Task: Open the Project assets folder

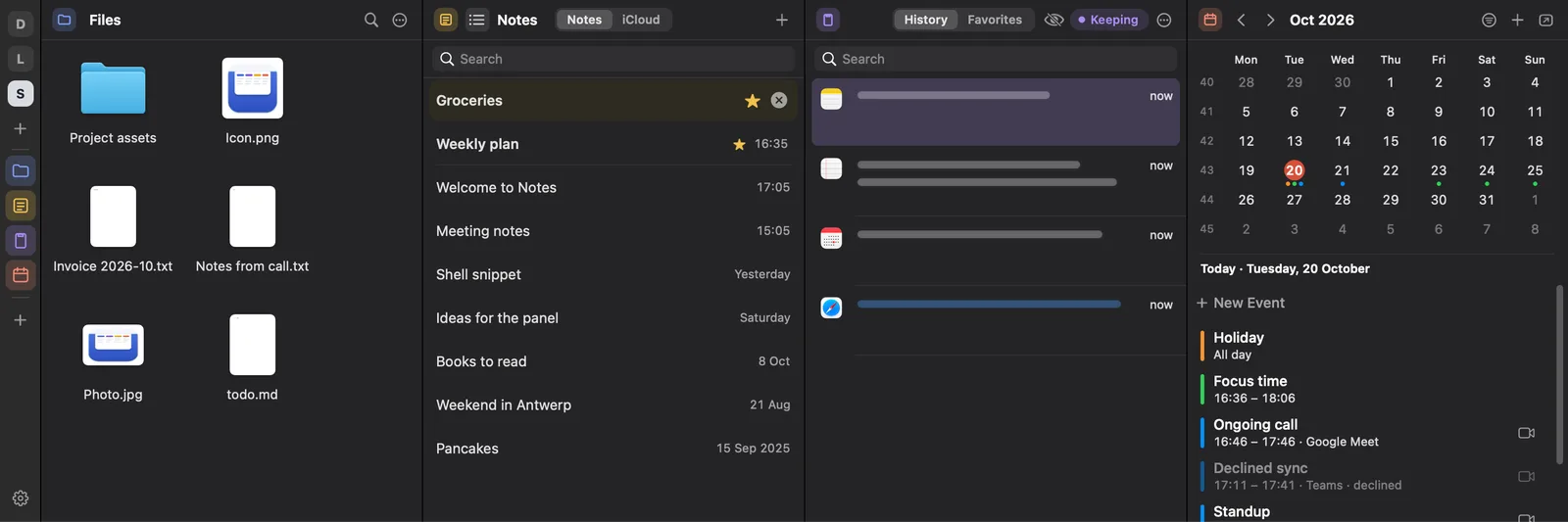Action: click(x=113, y=102)
